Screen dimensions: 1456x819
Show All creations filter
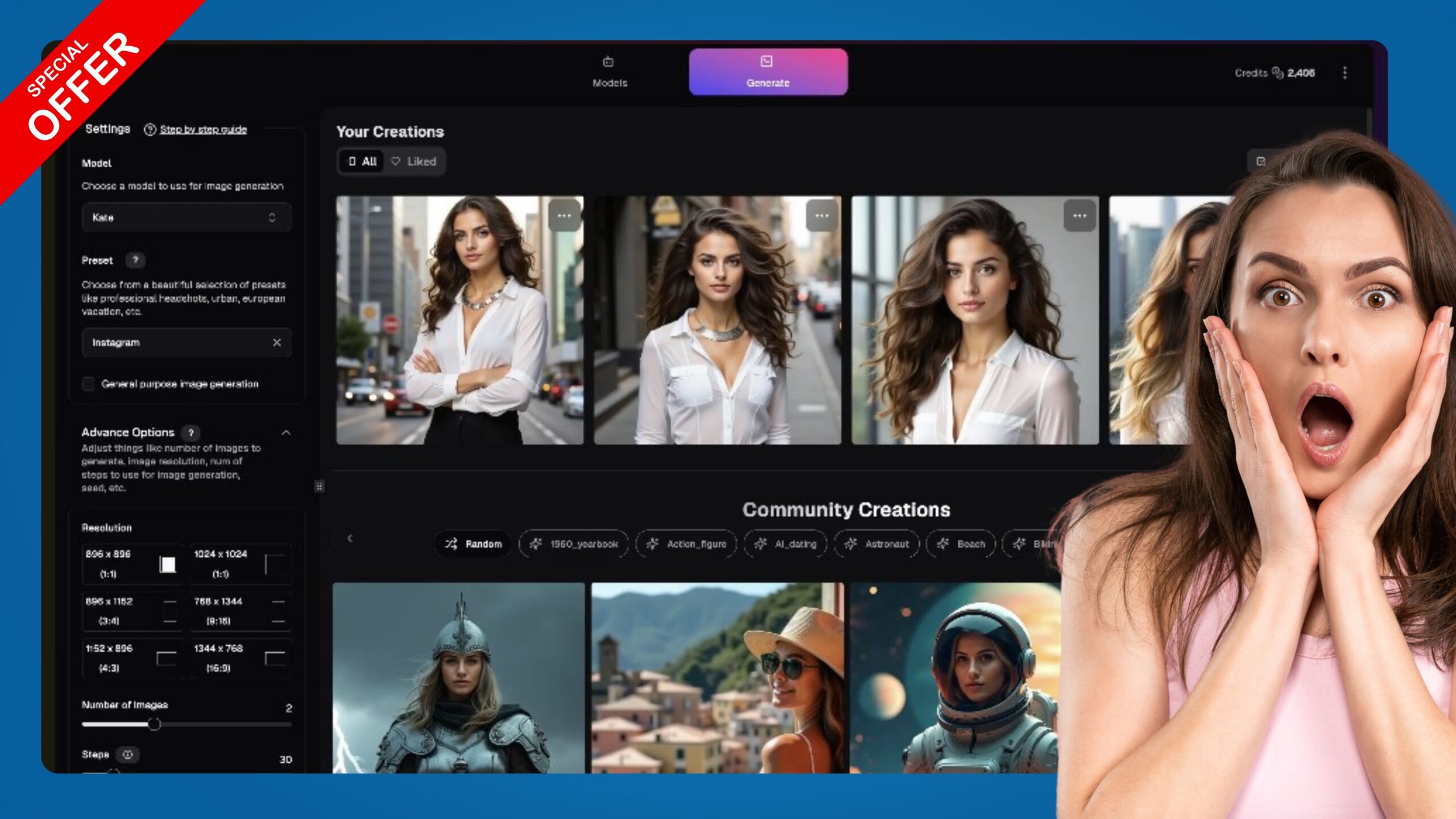pyautogui.click(x=362, y=162)
